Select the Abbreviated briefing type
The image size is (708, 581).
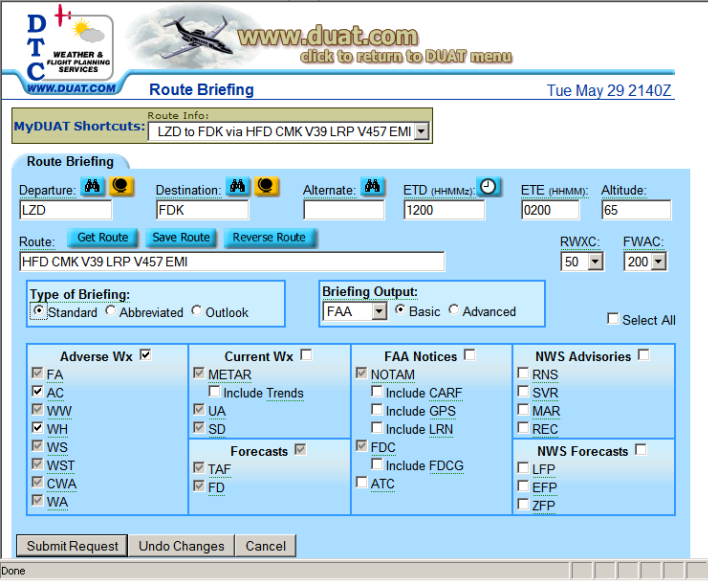pos(111,311)
